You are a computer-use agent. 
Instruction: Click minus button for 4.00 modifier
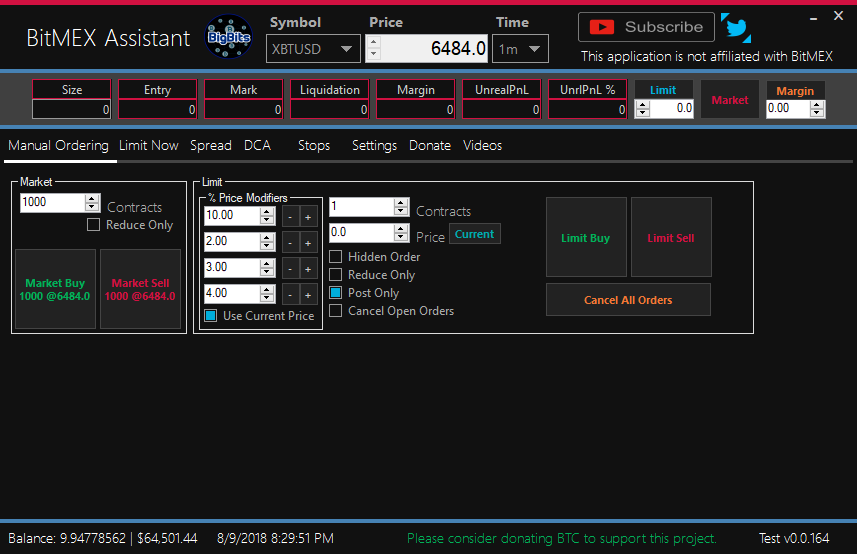click(290, 295)
